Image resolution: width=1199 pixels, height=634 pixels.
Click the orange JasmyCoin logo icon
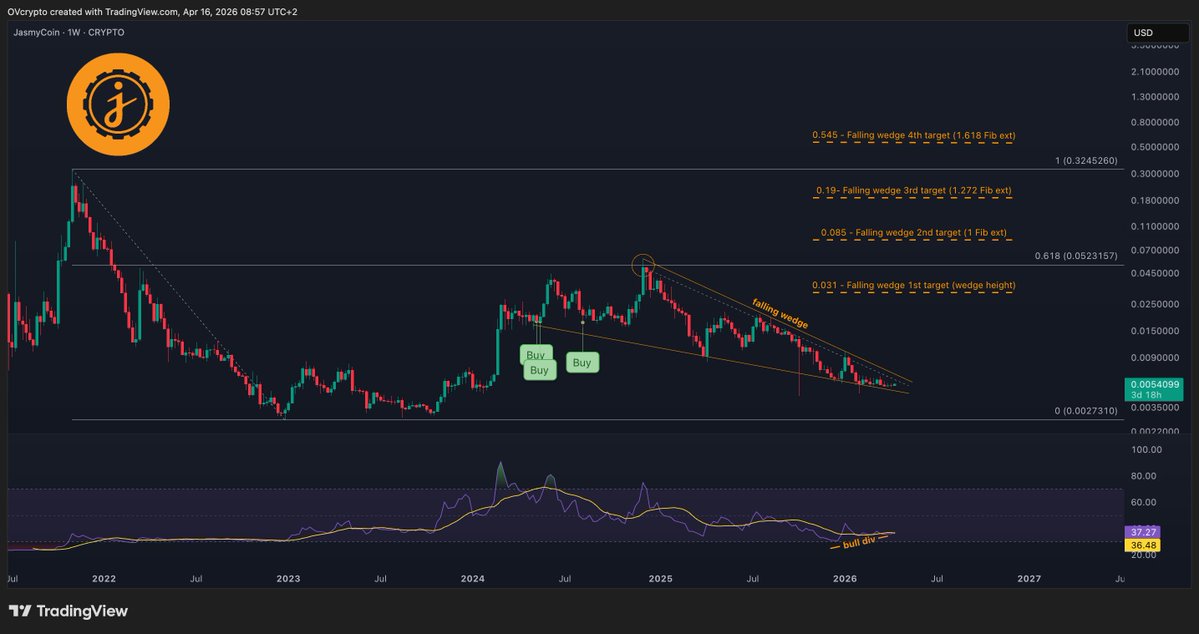tap(118, 105)
